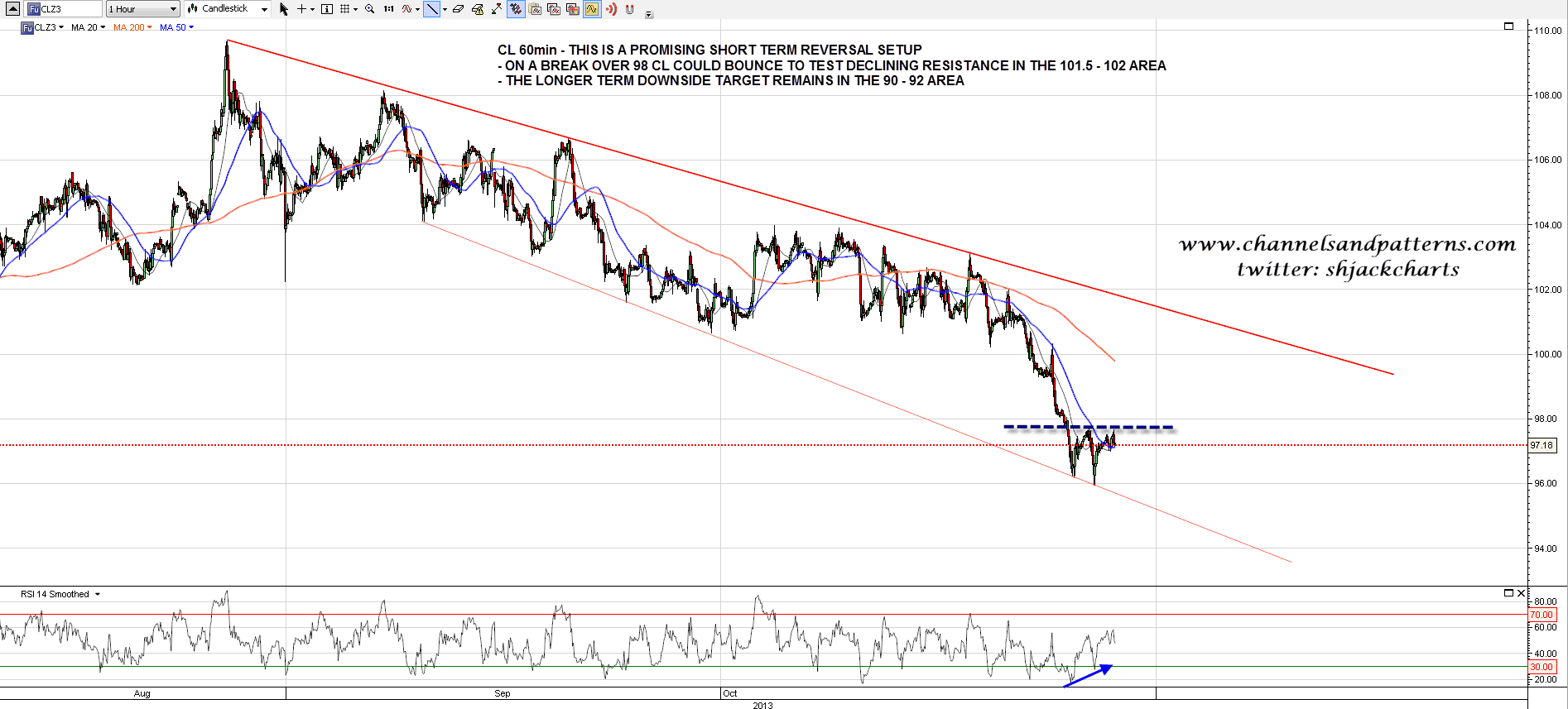The width and height of the screenshot is (1568, 709).
Task: Toggle the highlighted drawings visibility button
Action: pos(516,9)
